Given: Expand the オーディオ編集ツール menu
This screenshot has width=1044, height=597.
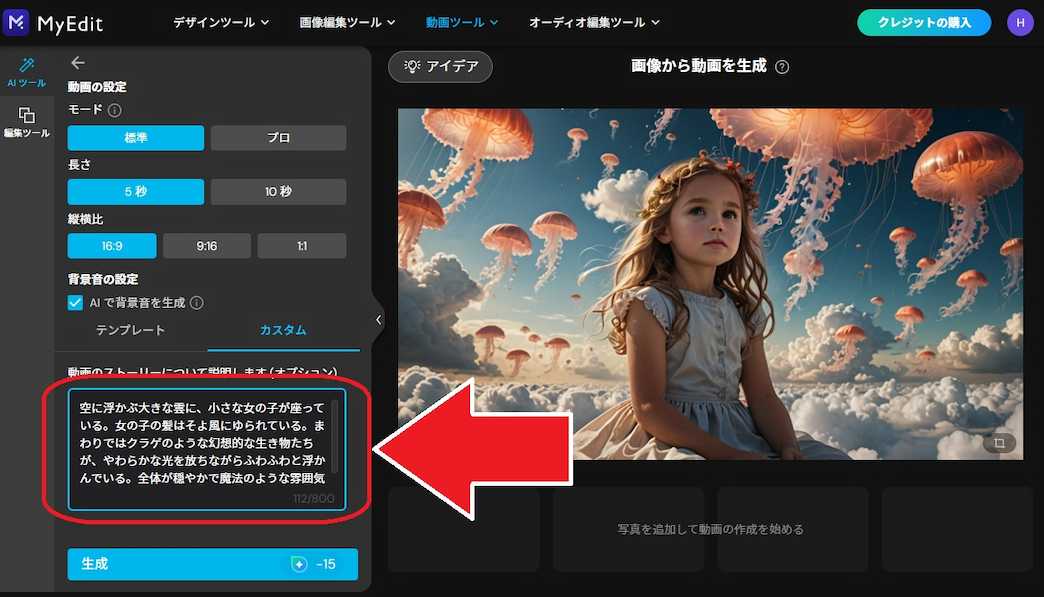Looking at the screenshot, I should pos(593,20).
